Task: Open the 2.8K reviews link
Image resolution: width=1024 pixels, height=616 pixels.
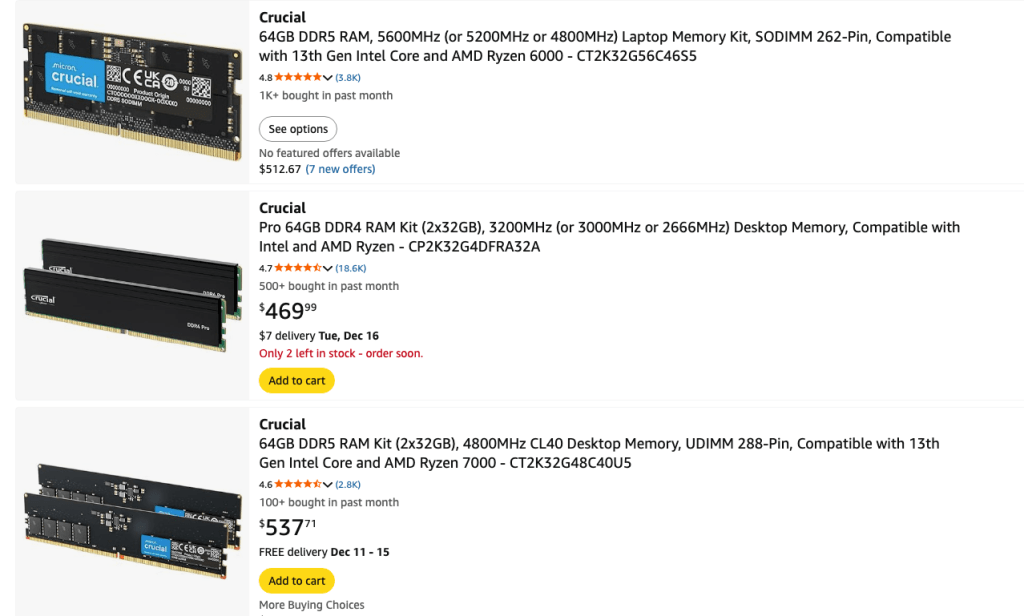Action: pos(349,484)
